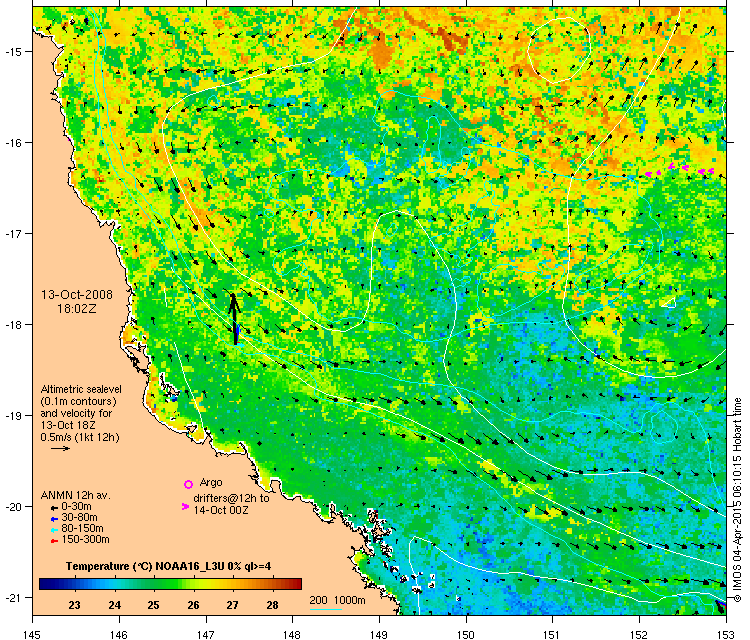Click the 13-Oct-2008 date label

click(77, 294)
